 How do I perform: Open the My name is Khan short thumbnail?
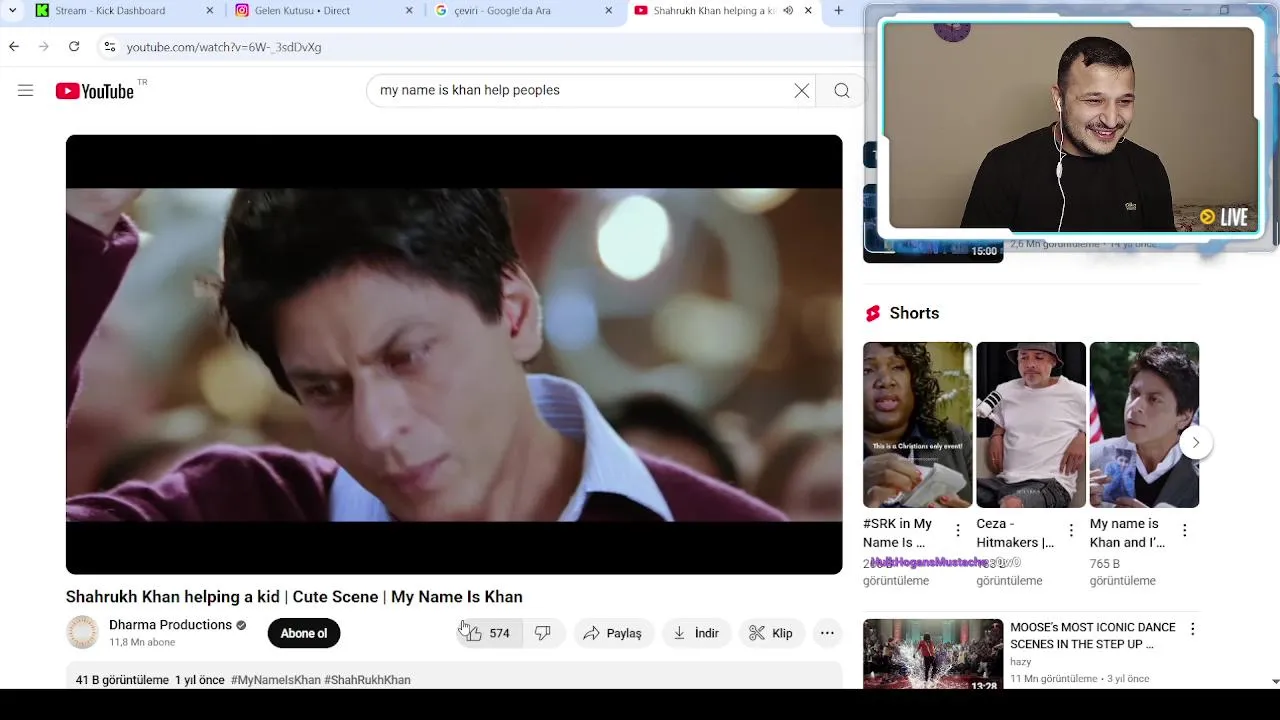click(x=1144, y=425)
